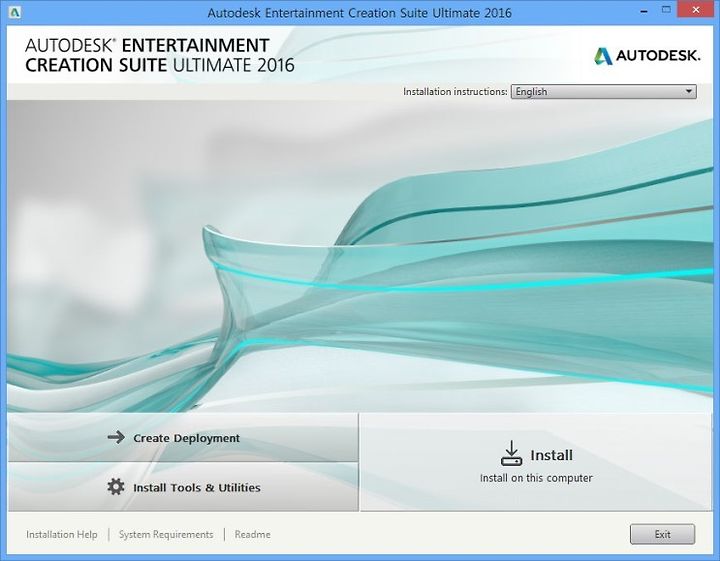Open Install Tools & Utilities
720x561 pixels.
click(183, 487)
